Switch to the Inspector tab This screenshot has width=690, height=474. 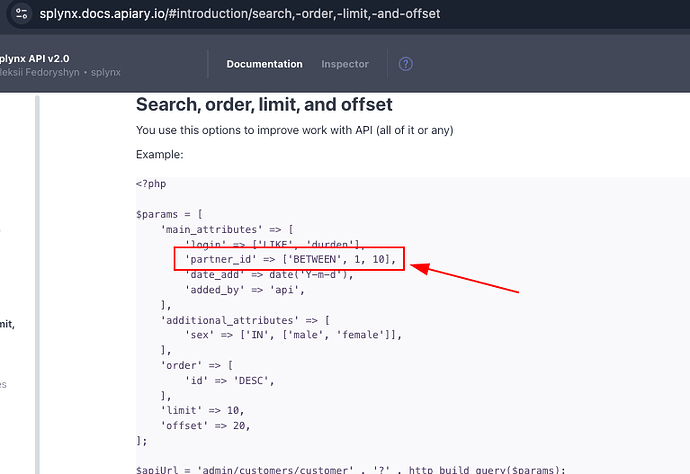pyautogui.click(x=344, y=64)
